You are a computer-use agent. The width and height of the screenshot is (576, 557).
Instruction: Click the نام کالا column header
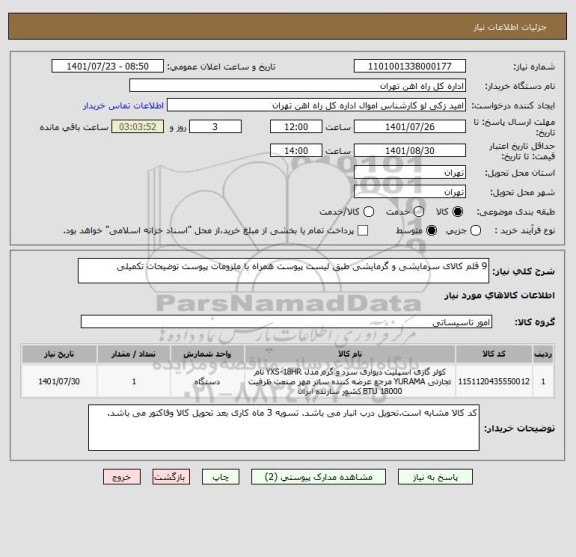click(x=350, y=354)
